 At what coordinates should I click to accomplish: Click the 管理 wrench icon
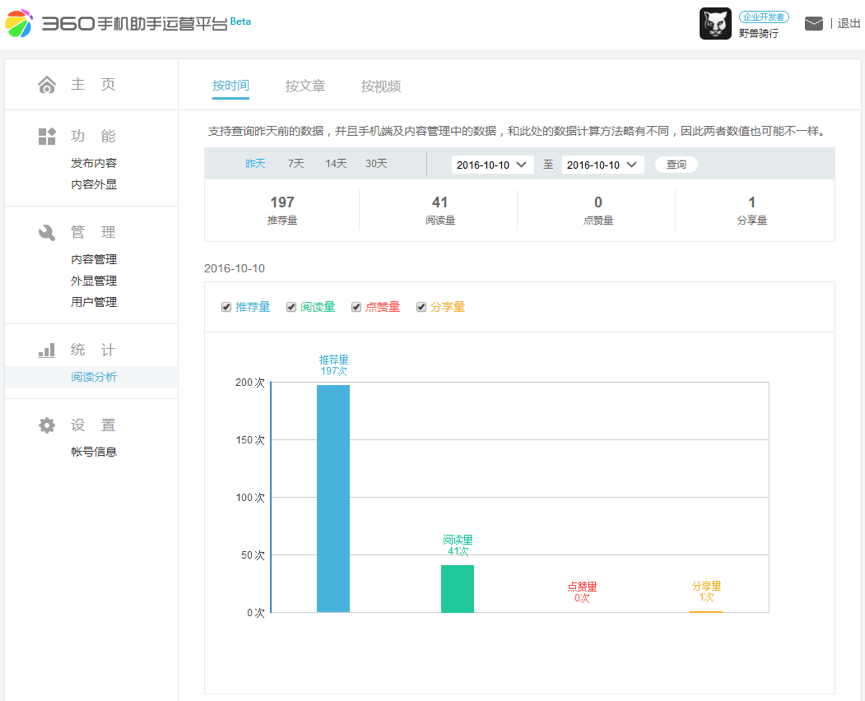(x=47, y=232)
